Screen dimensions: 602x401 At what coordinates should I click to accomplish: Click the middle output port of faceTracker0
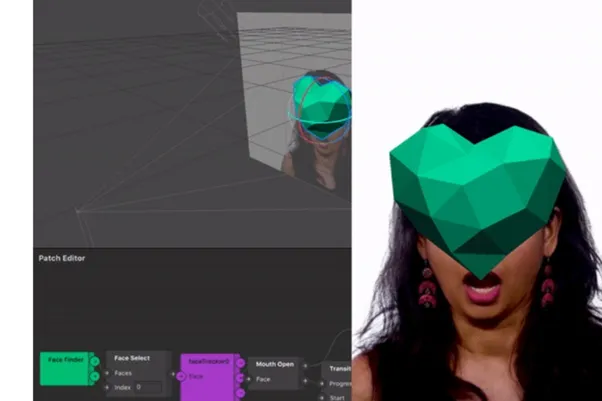240,378
